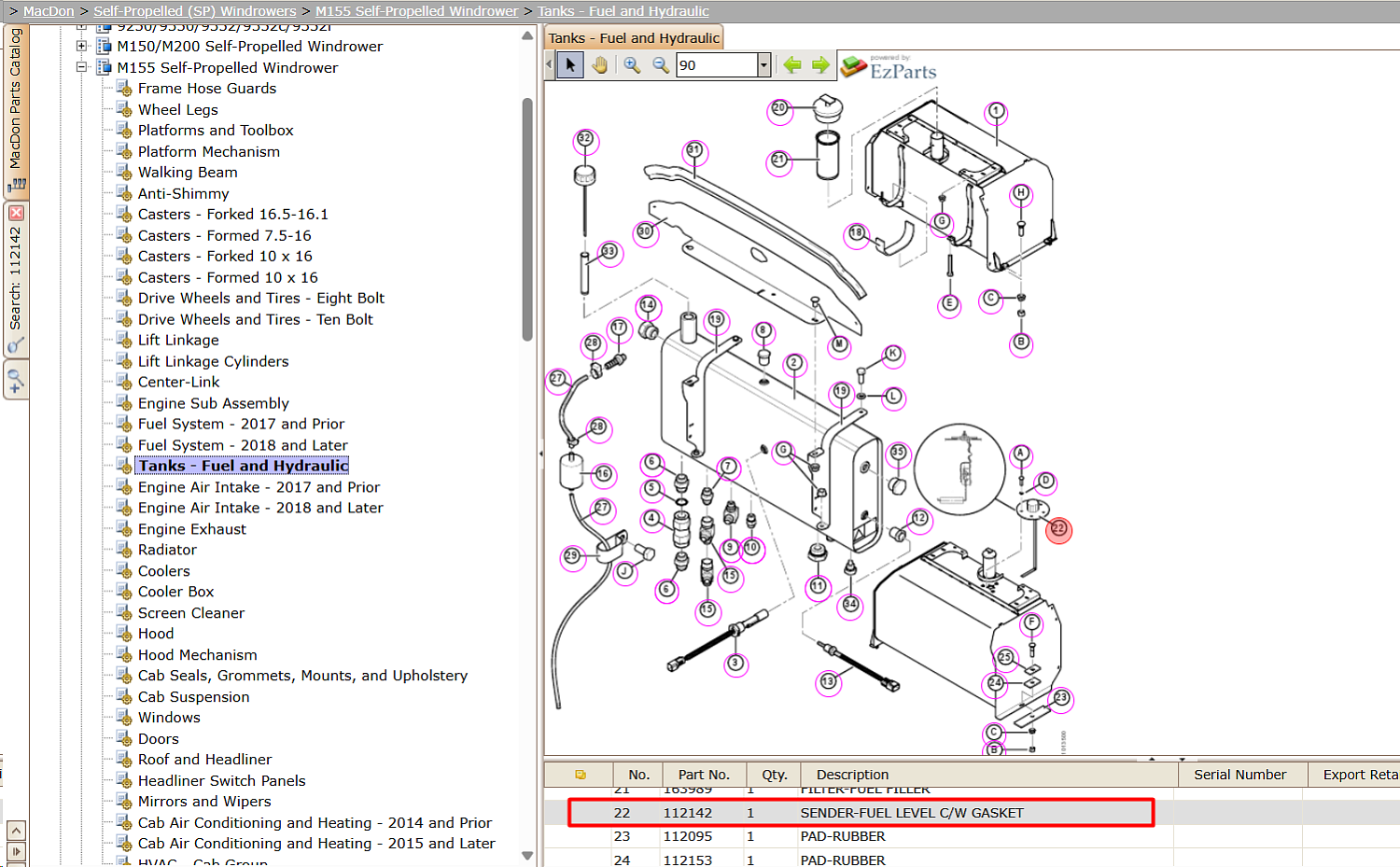The width and height of the screenshot is (1400, 867).
Task: Click the Wheel Legs assembly icon
Action: [x=124, y=109]
